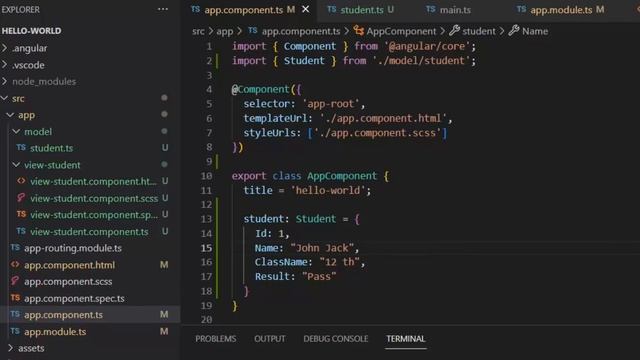The width and height of the screenshot is (640, 360).
Task: Click the "12 th" ClassName value
Action: (340, 262)
